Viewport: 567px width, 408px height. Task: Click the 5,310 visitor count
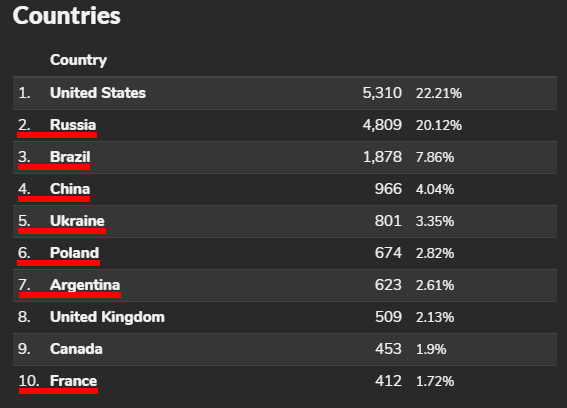[x=382, y=93]
